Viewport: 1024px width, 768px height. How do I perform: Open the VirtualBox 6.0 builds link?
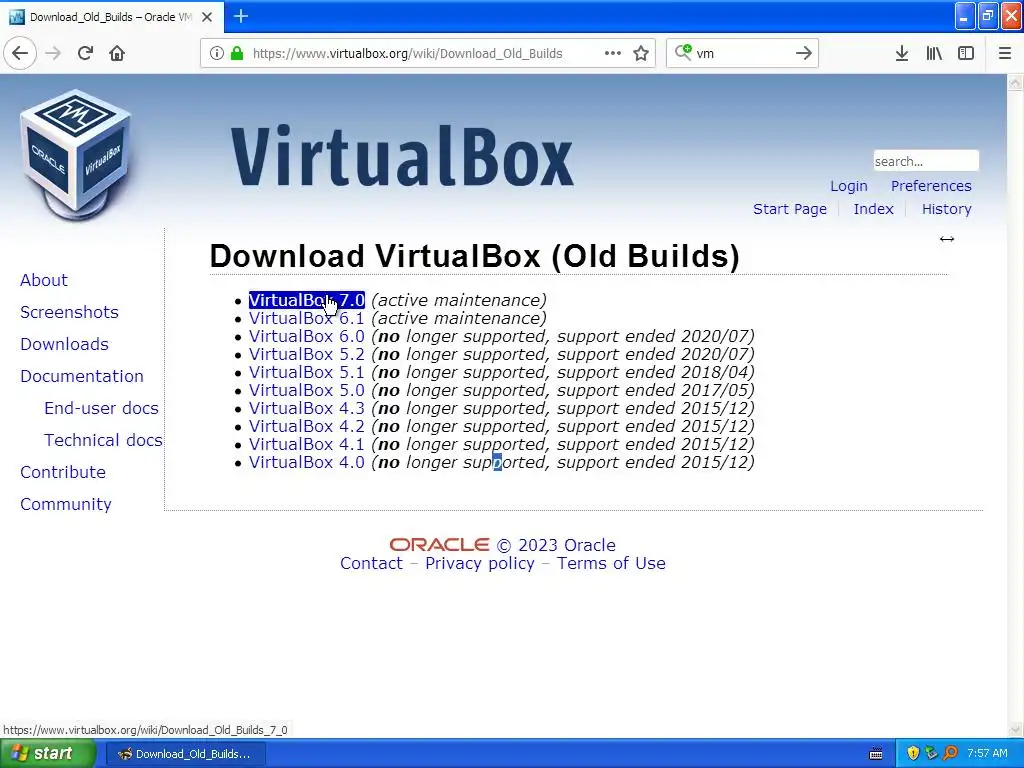point(306,336)
